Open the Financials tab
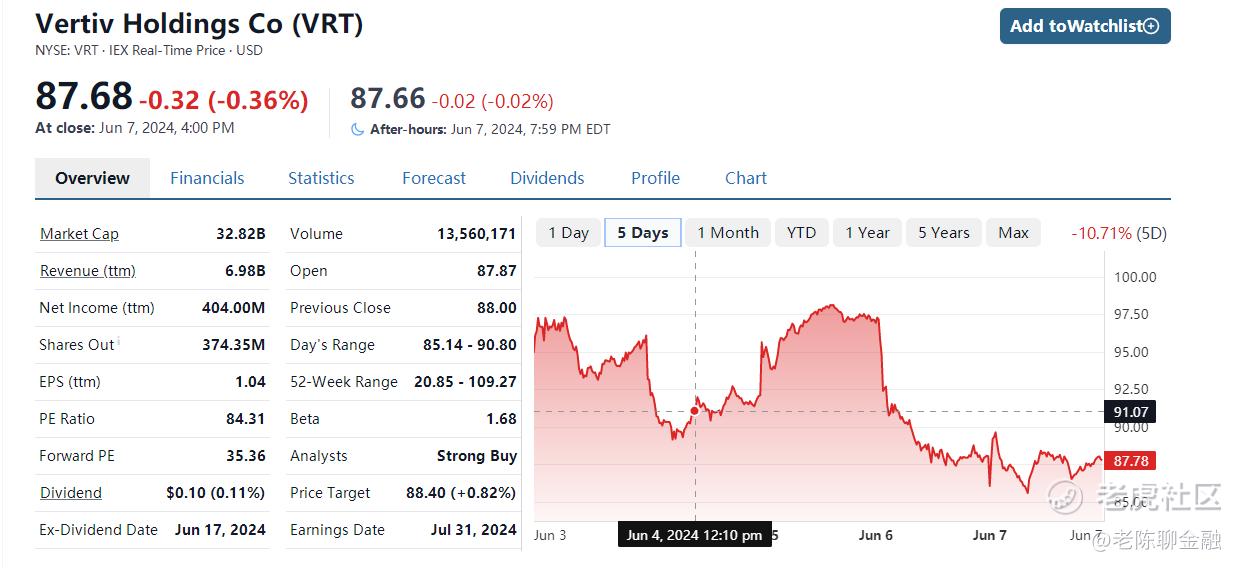The image size is (1245, 568). point(207,178)
